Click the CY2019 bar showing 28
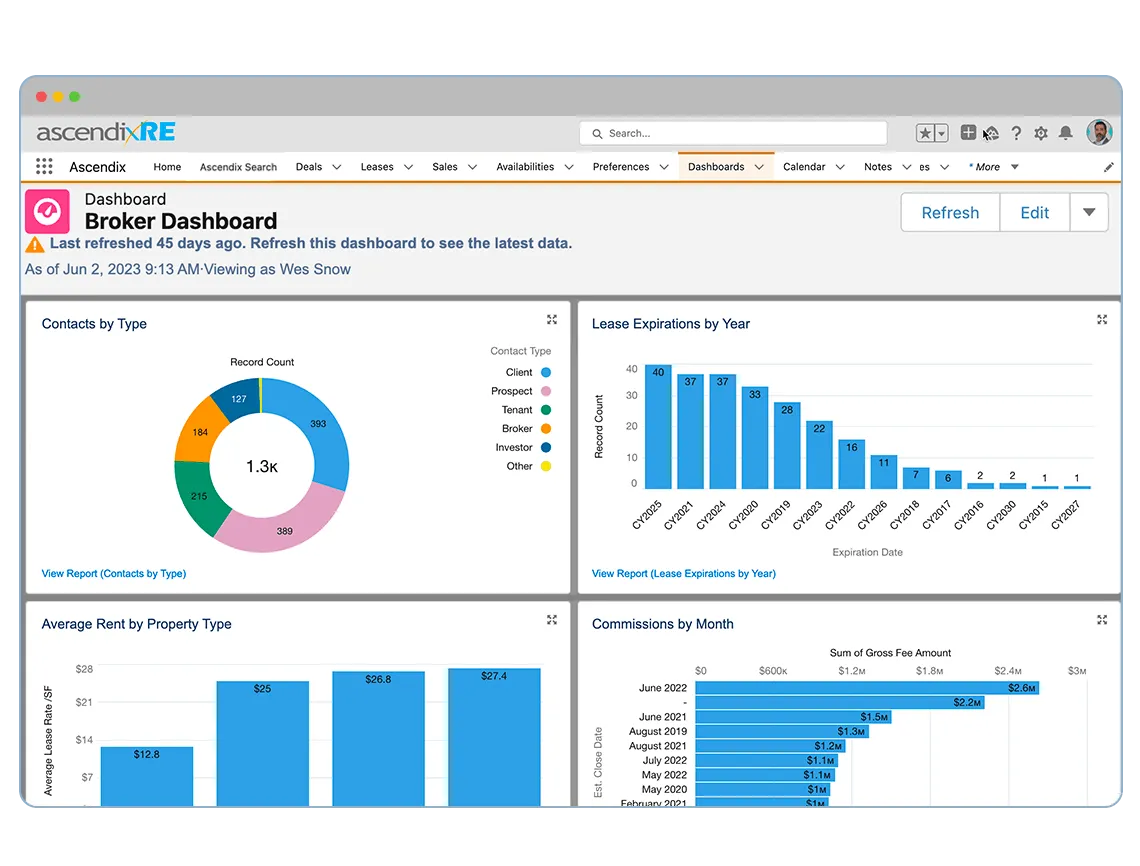This screenshot has width=1140, height=866. (787, 446)
